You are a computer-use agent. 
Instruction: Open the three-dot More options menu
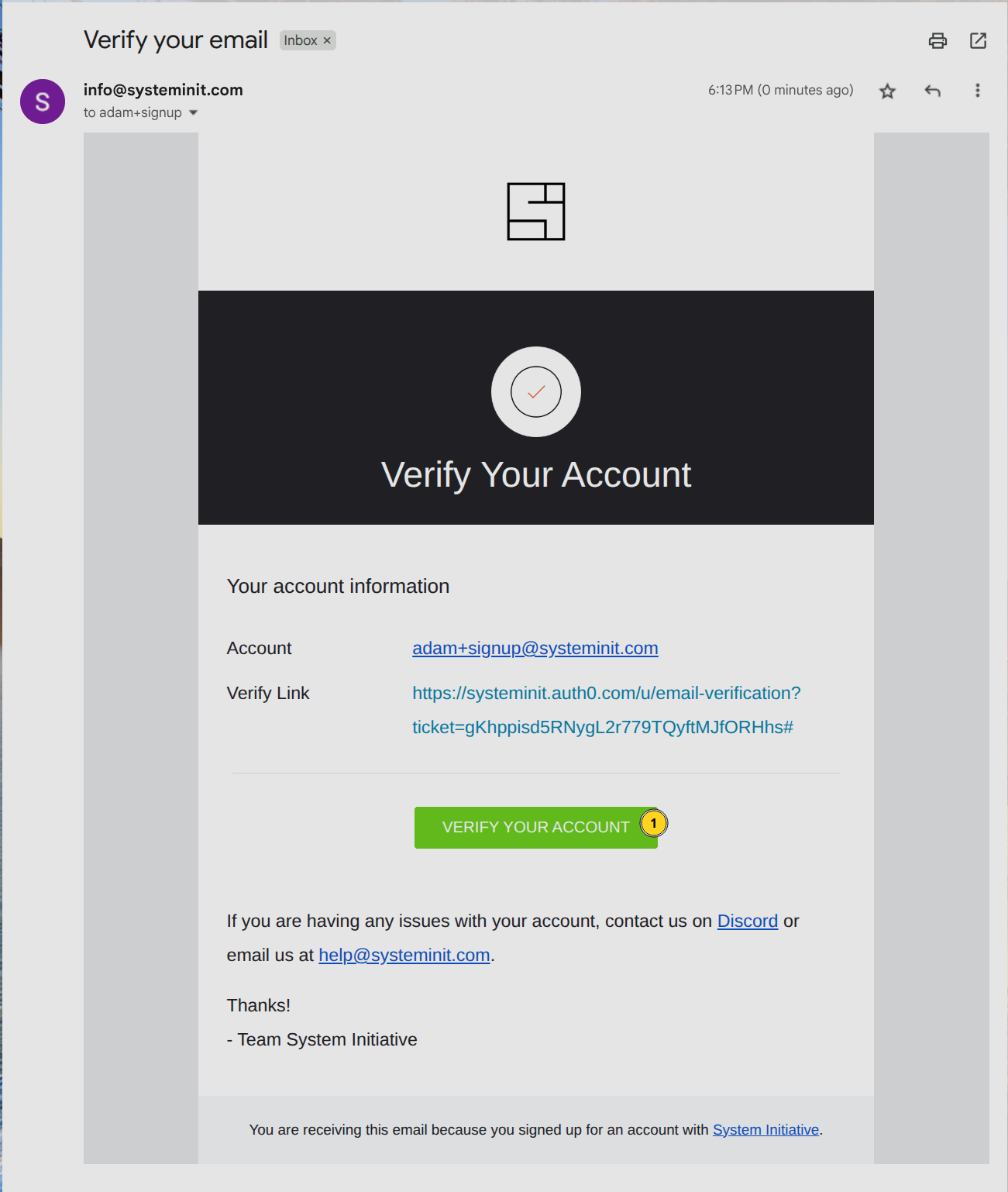(977, 91)
